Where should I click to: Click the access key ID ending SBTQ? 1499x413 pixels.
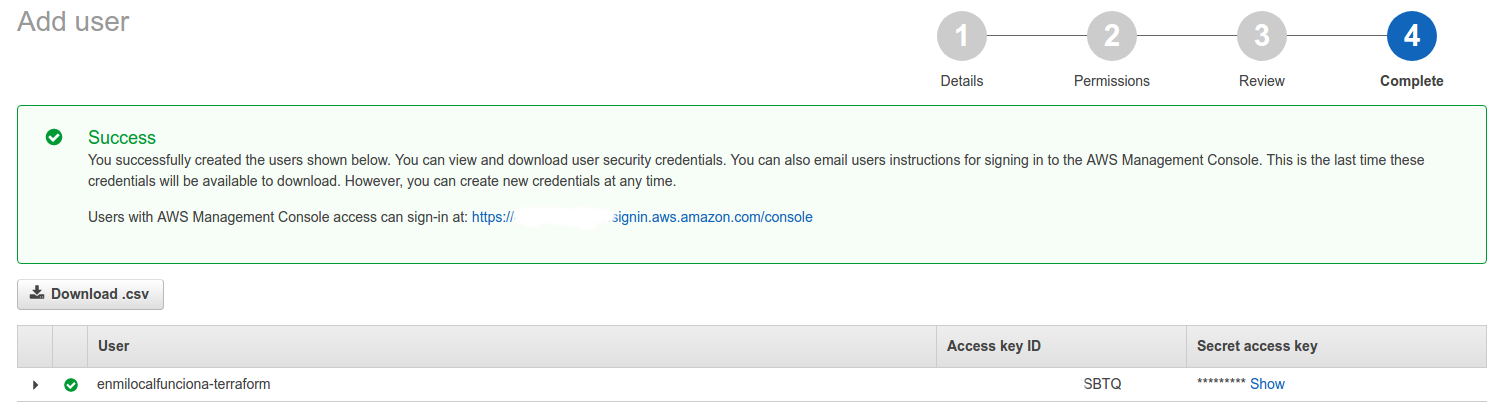(x=1102, y=384)
